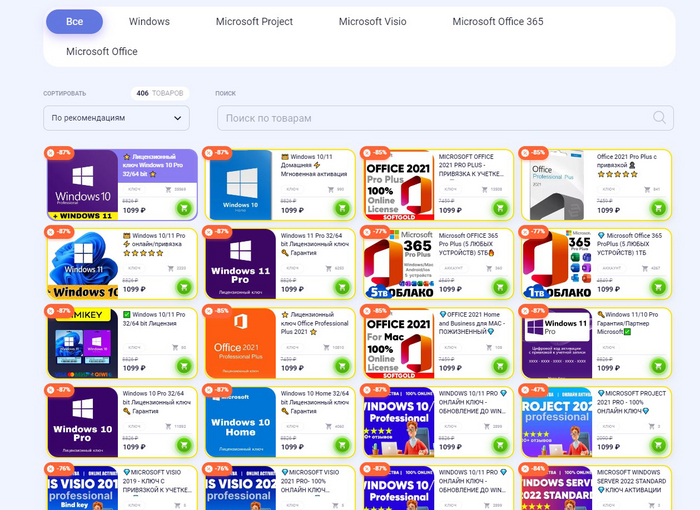Add Windows 11/10 Pro Гарантия/Партнер to cart
Screen dimensions: 700x510
tap(658, 366)
